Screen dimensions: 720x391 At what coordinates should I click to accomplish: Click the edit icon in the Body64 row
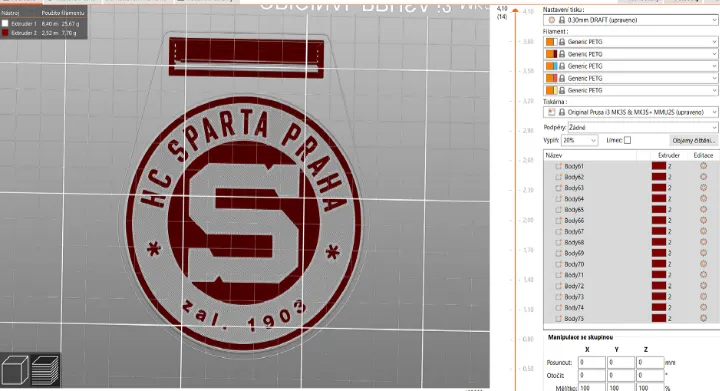pyautogui.click(x=703, y=198)
